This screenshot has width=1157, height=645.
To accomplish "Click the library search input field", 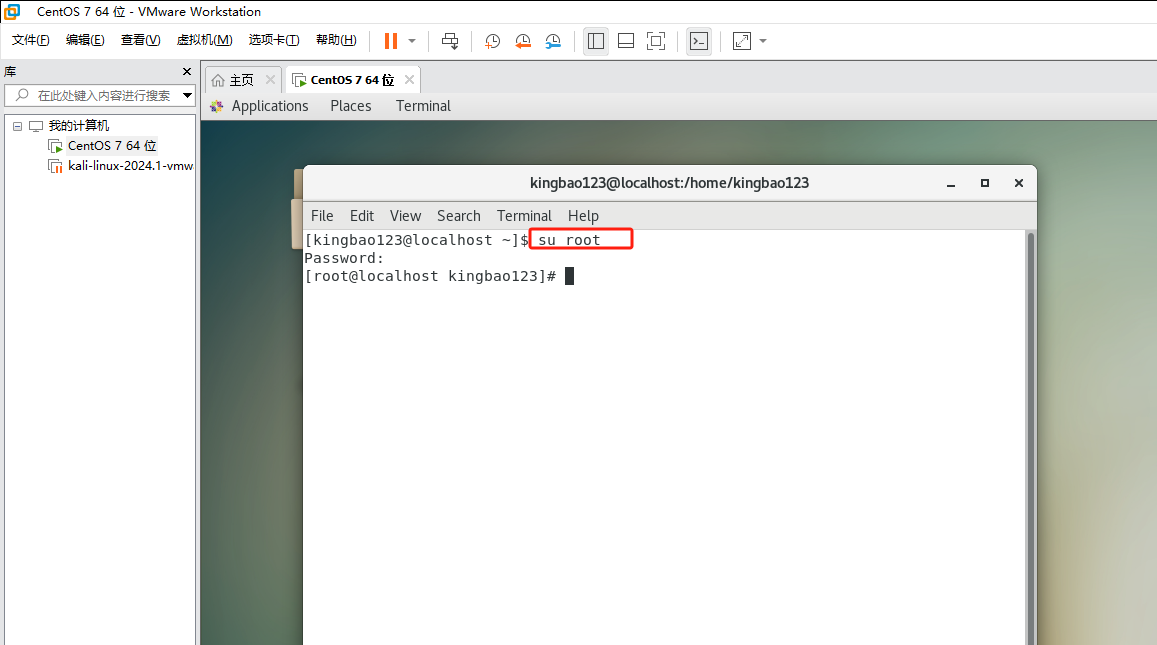I will (102, 96).
